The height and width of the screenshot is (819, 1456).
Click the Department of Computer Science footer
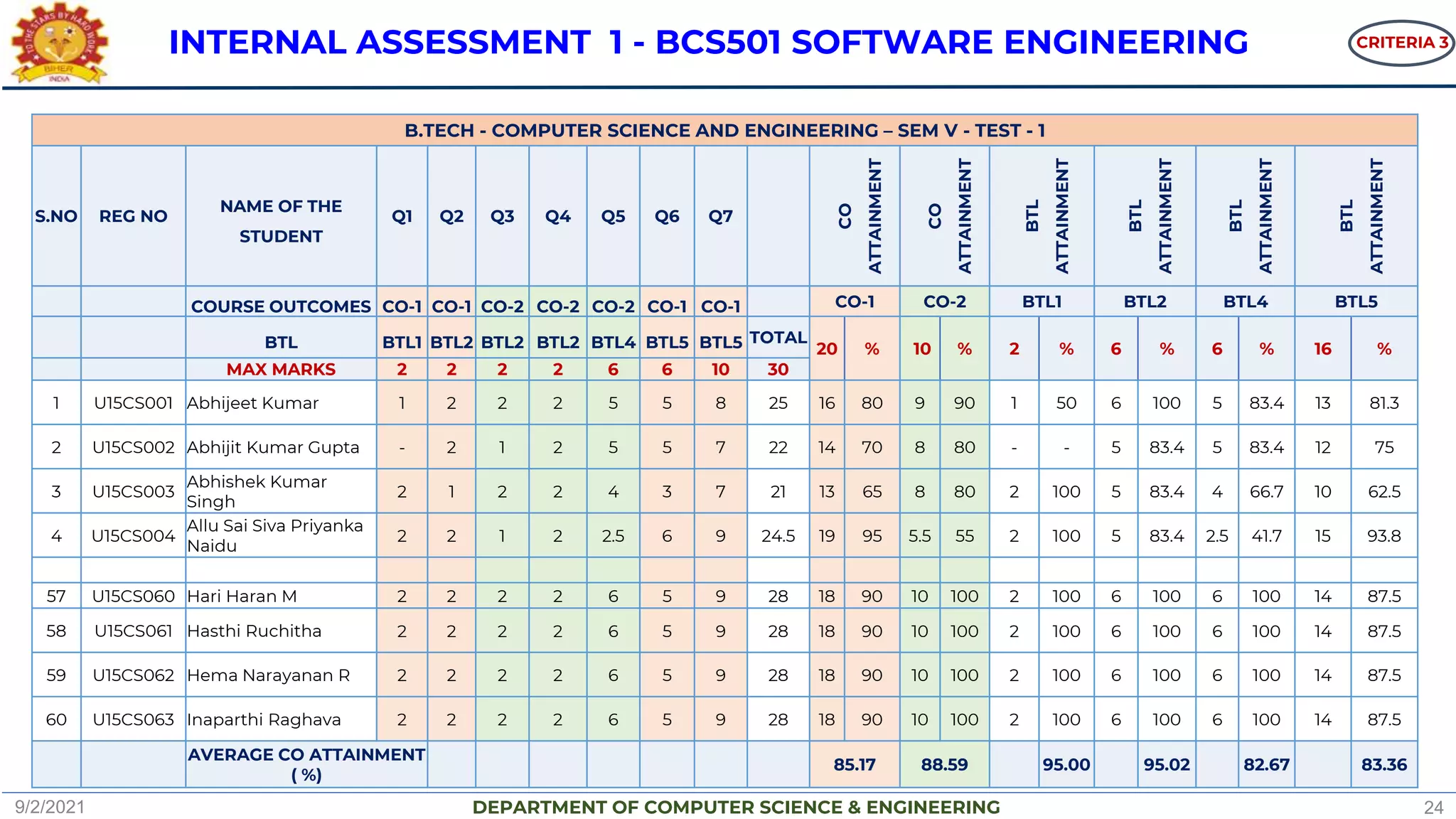(x=736, y=807)
